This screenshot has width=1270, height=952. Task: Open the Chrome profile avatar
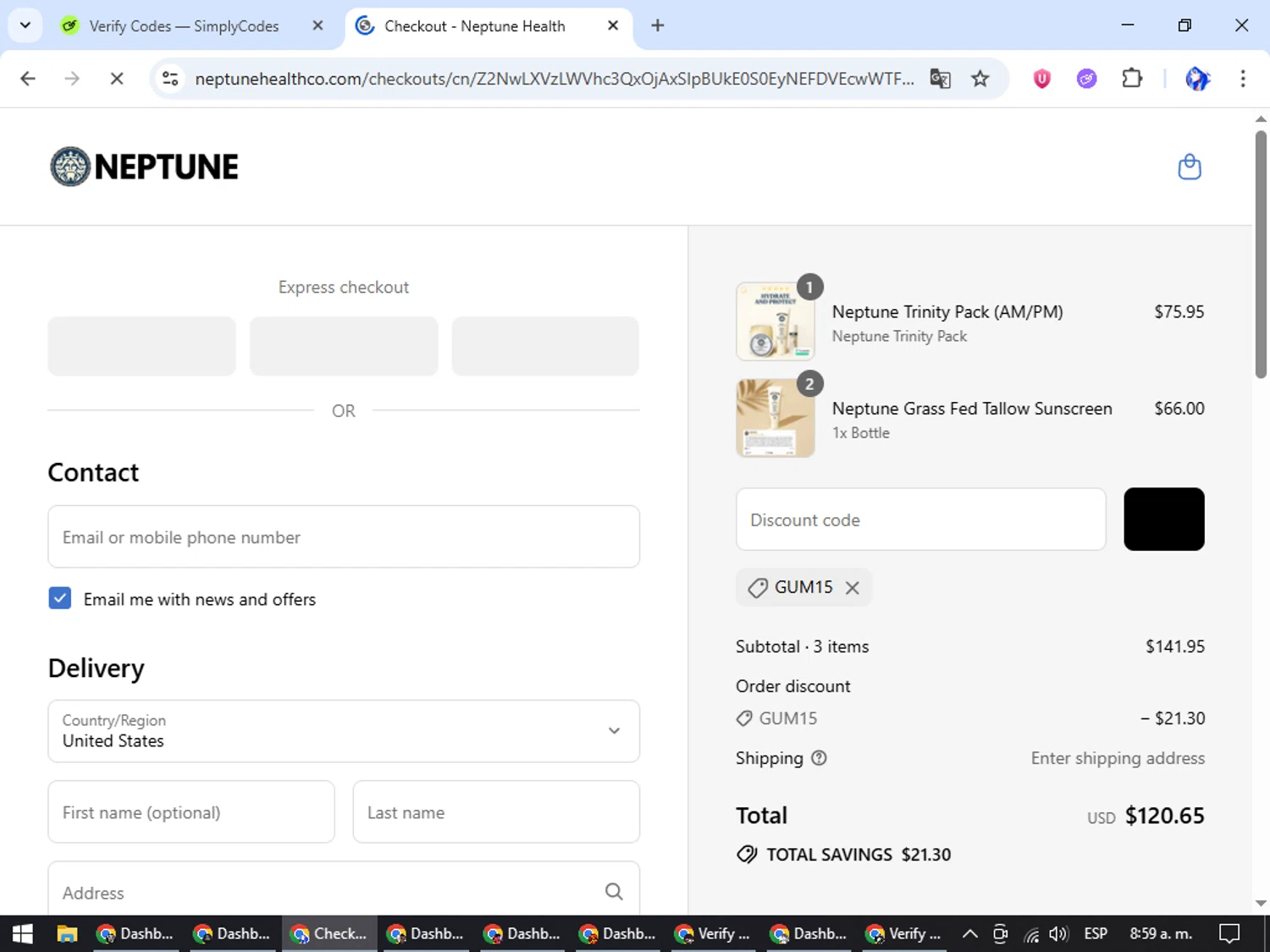click(1197, 79)
